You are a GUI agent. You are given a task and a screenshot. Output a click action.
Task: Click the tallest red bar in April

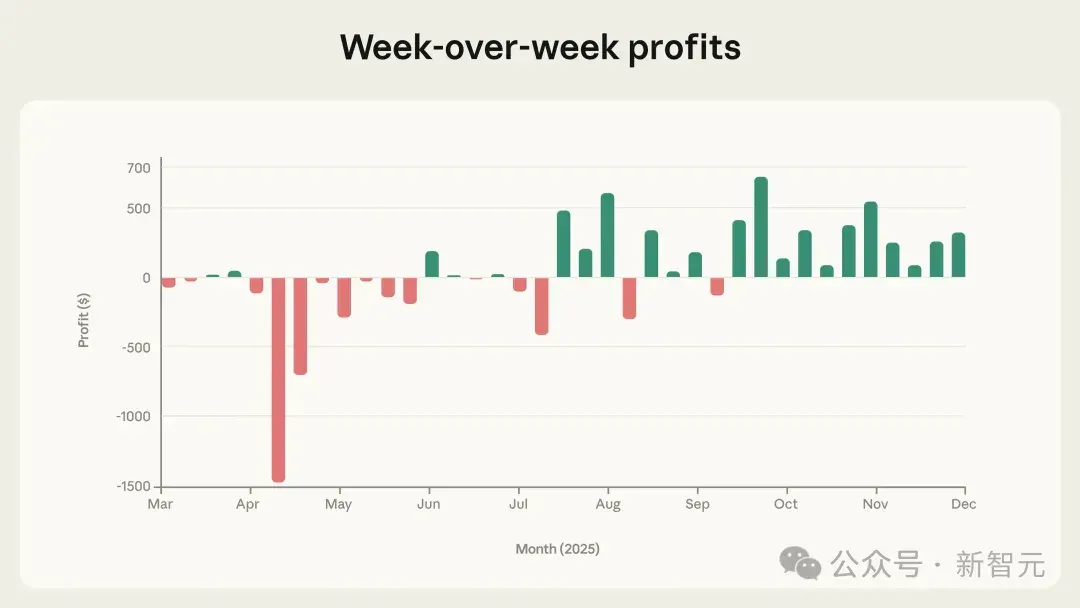point(278,379)
